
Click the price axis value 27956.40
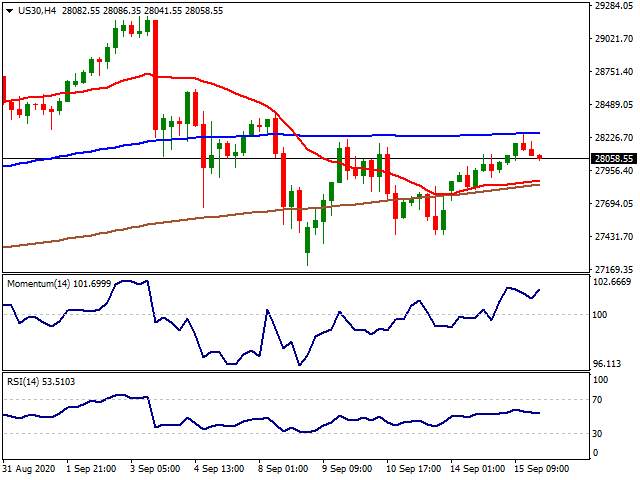point(614,170)
